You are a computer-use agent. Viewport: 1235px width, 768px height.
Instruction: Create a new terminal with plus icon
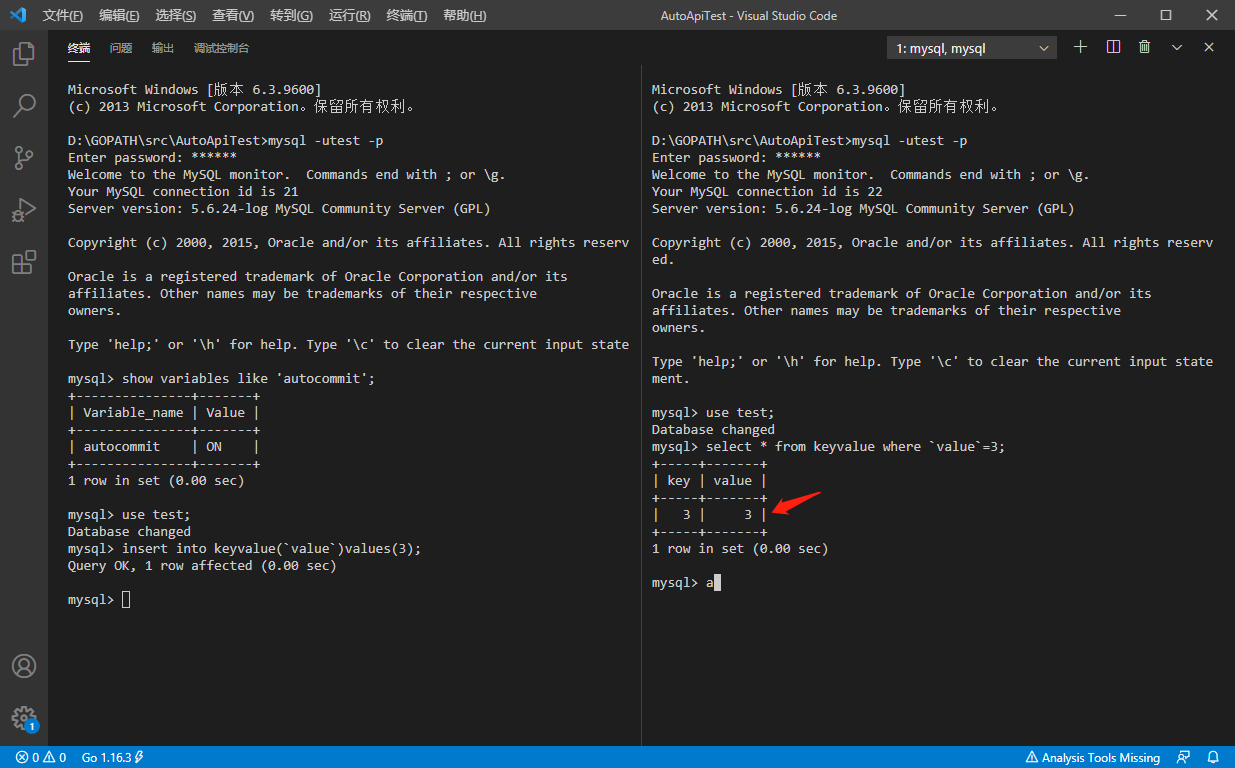coord(1080,47)
